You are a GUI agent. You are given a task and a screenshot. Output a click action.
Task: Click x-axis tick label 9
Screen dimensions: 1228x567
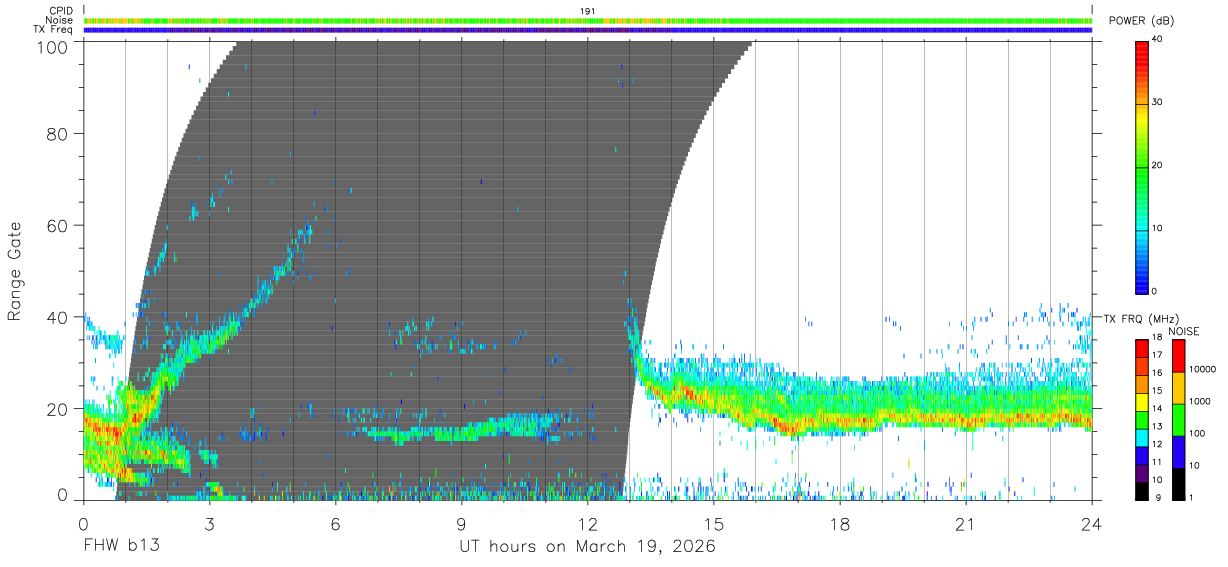click(x=461, y=524)
